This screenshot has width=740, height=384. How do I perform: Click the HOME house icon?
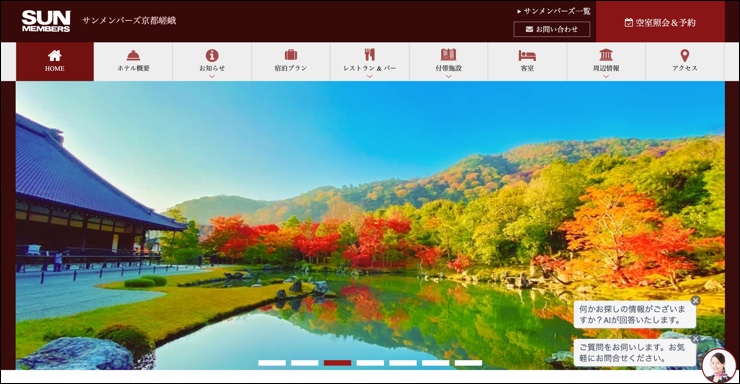tap(55, 56)
